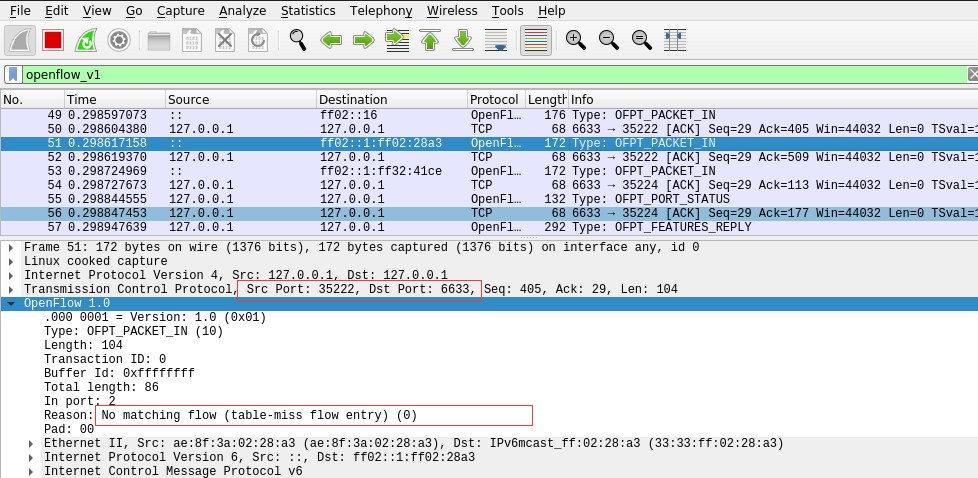Sort by the Info column header
This screenshot has width=978, height=478.
pos(773,100)
